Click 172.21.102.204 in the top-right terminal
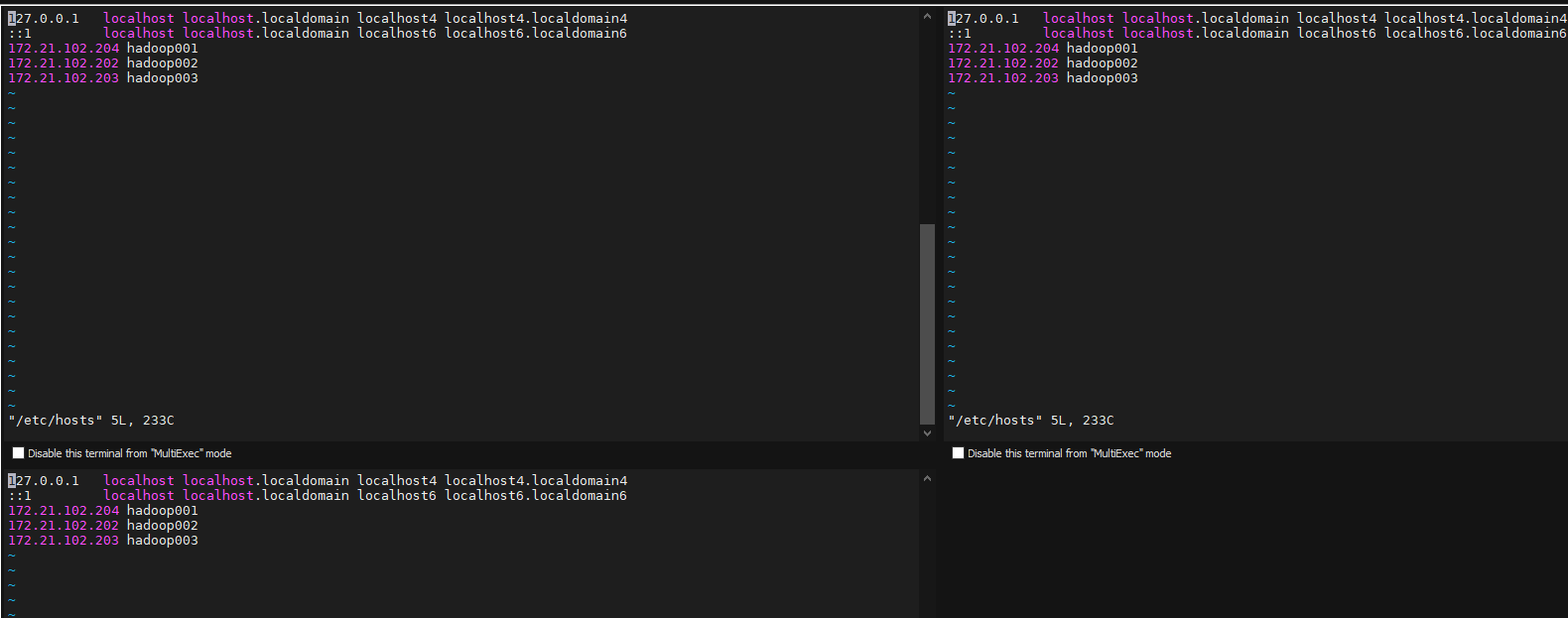The height and width of the screenshot is (618, 1568). point(1003,49)
